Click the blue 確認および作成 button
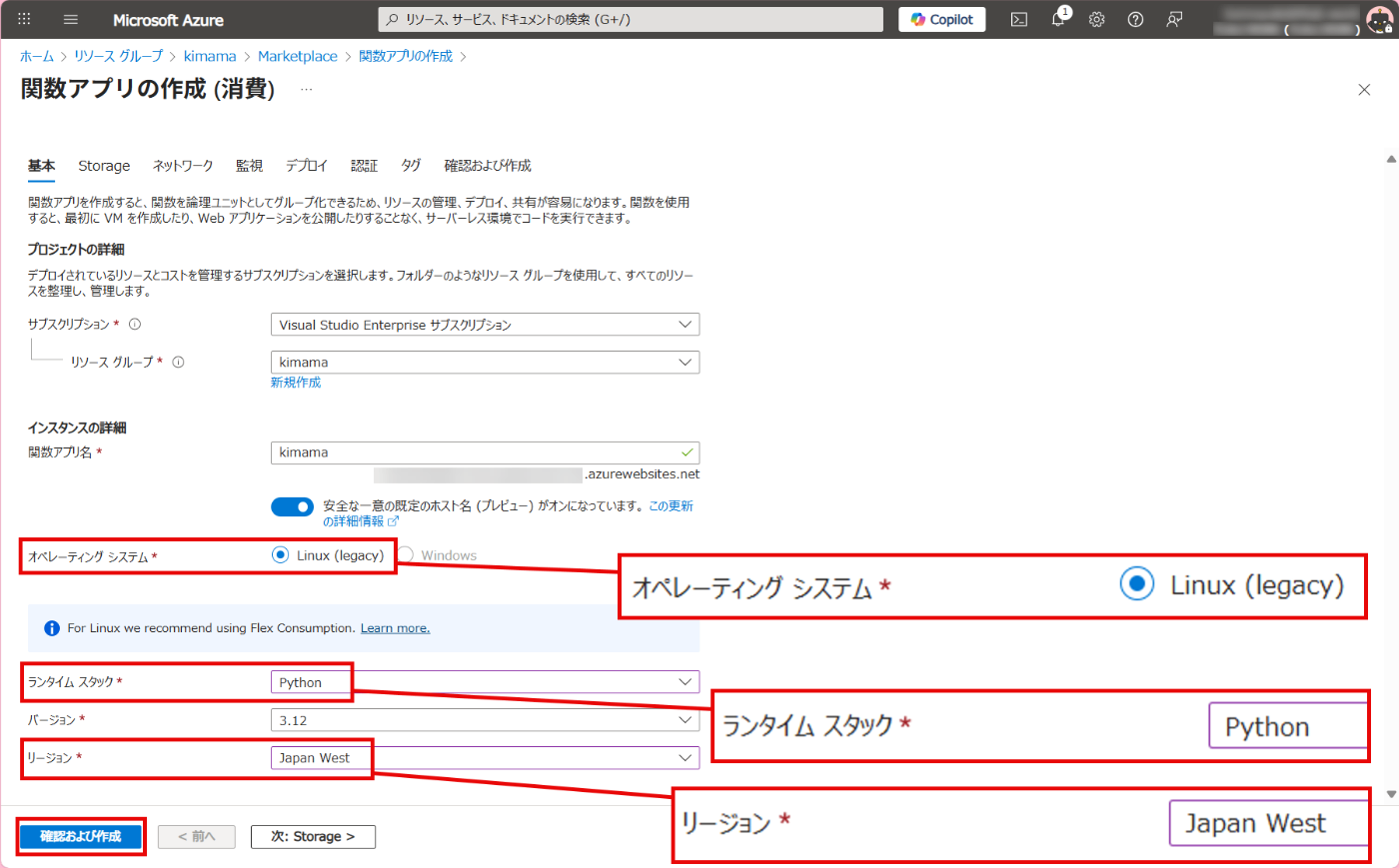 [x=80, y=836]
